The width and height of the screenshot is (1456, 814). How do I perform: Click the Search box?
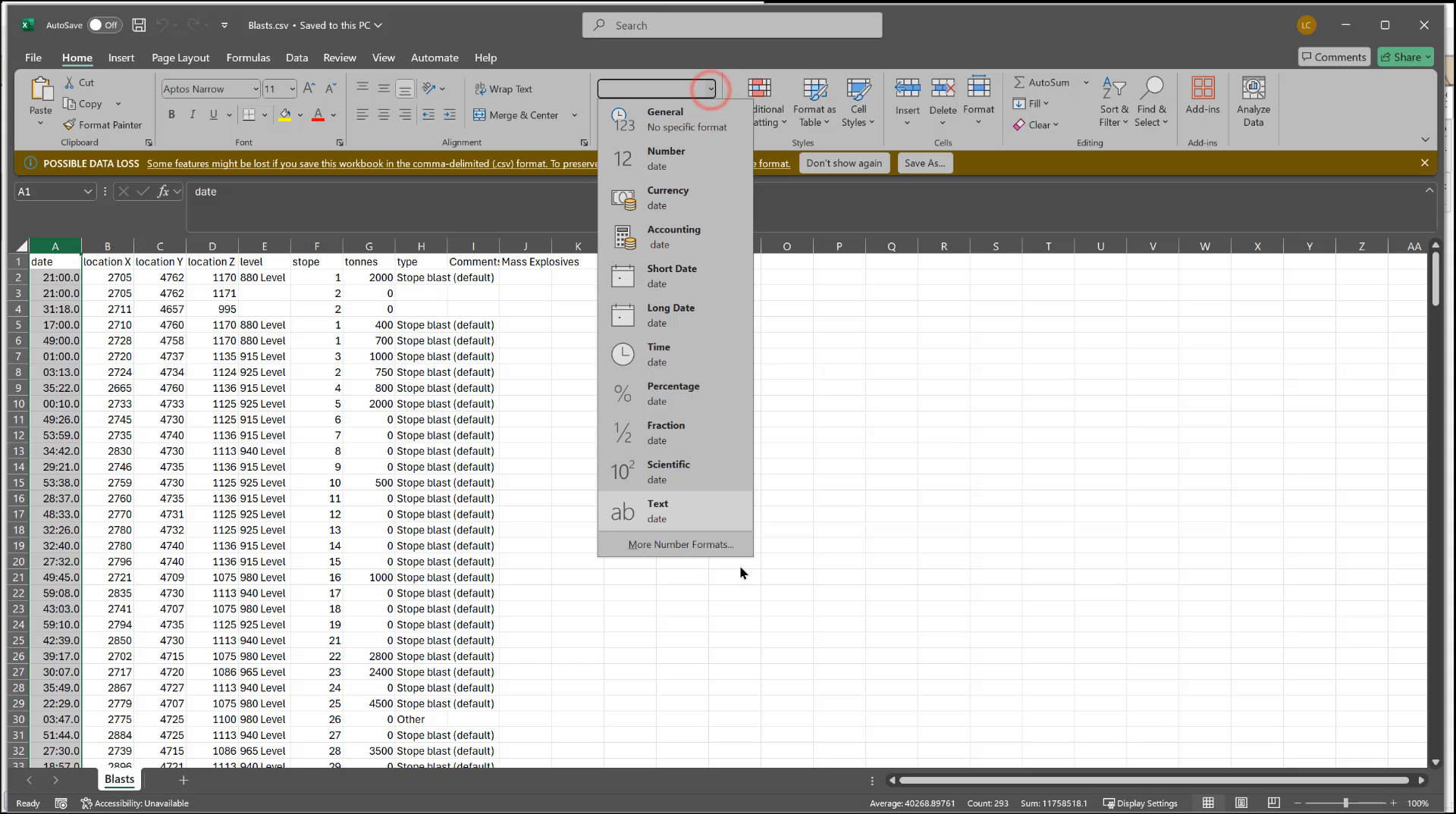733,25
